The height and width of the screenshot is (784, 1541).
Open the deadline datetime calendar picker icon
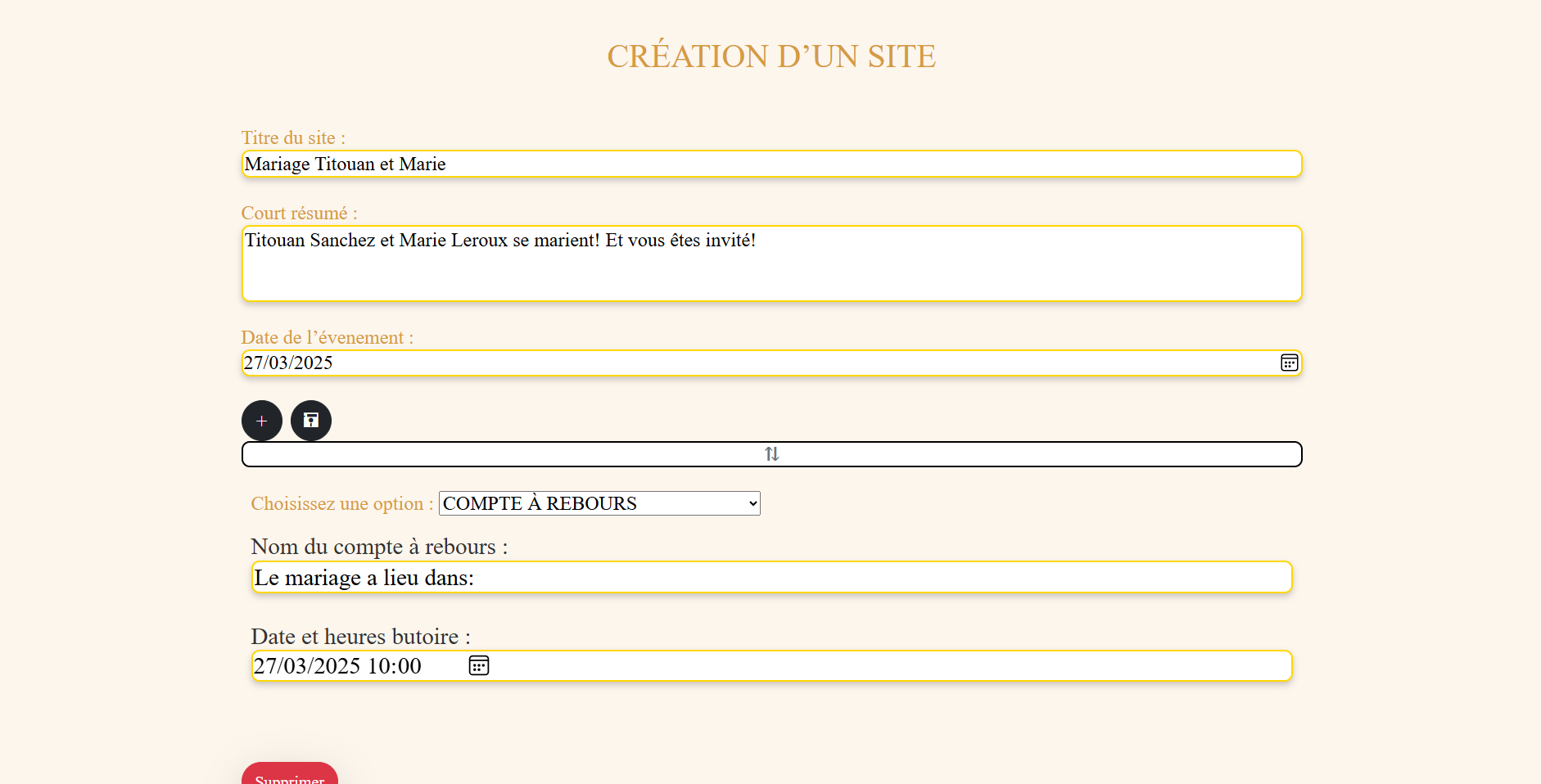point(479,665)
